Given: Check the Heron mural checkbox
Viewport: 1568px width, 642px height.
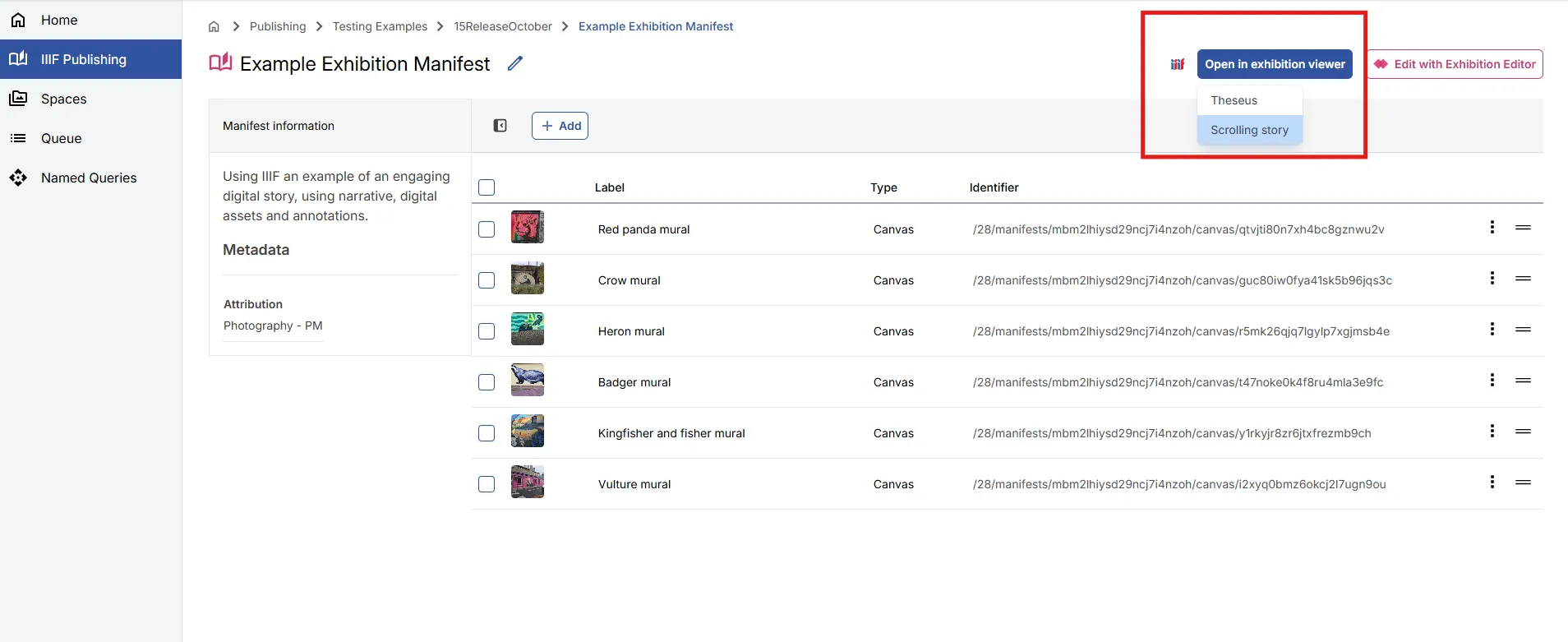Looking at the screenshot, I should point(487,331).
